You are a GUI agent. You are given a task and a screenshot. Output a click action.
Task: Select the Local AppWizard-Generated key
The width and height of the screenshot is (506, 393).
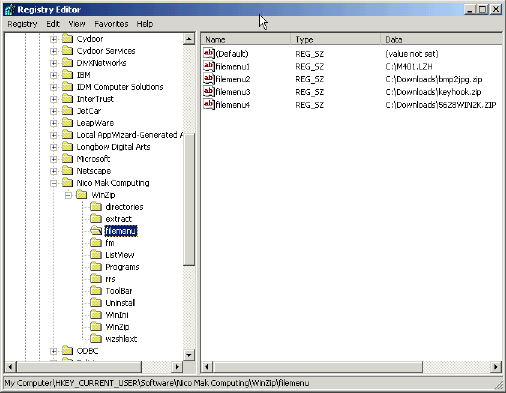(130, 135)
